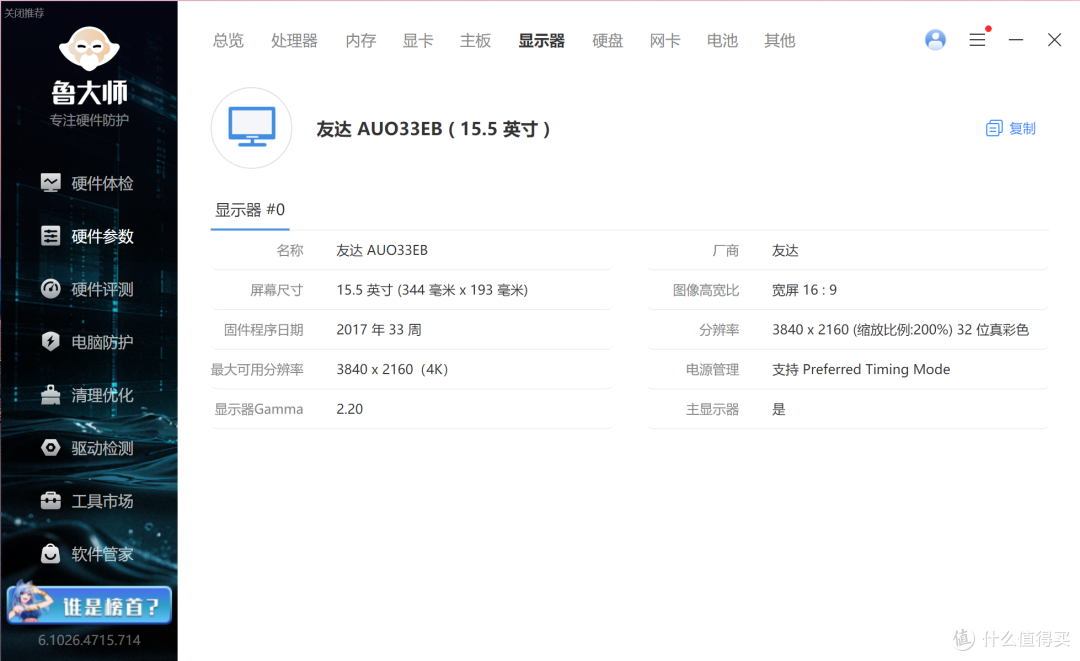Open the 硬件体检 sidebar icon

(50, 182)
